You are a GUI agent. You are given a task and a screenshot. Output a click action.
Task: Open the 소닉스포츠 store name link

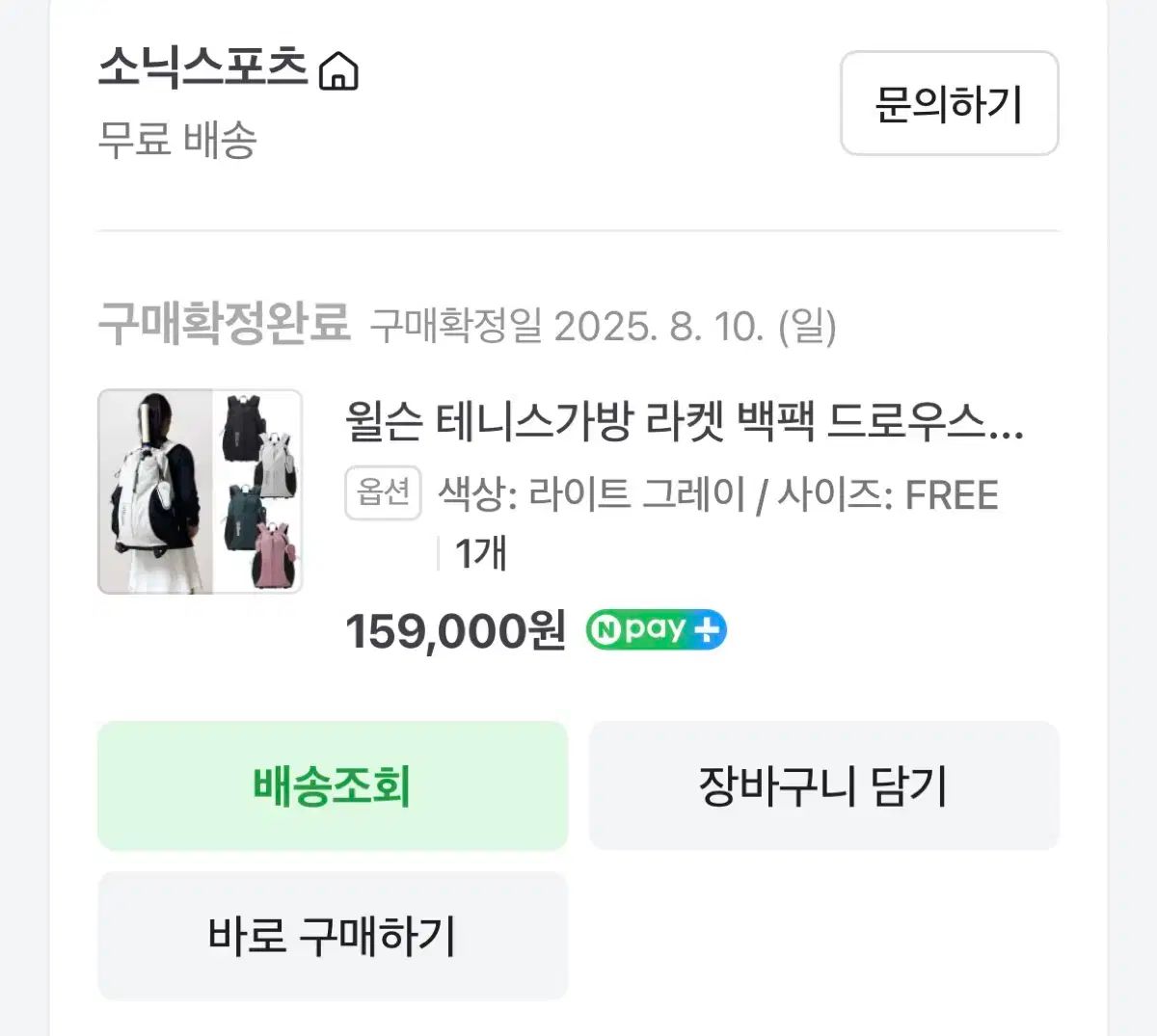202,69
